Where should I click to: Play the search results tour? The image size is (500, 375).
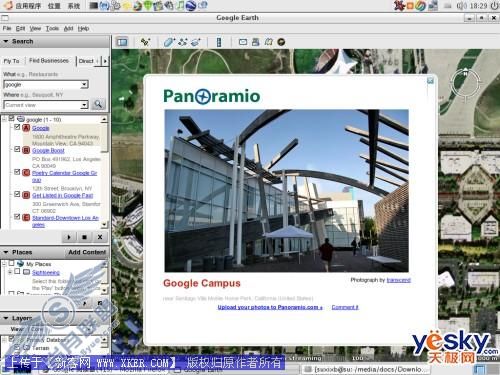pyautogui.click(x=69, y=237)
